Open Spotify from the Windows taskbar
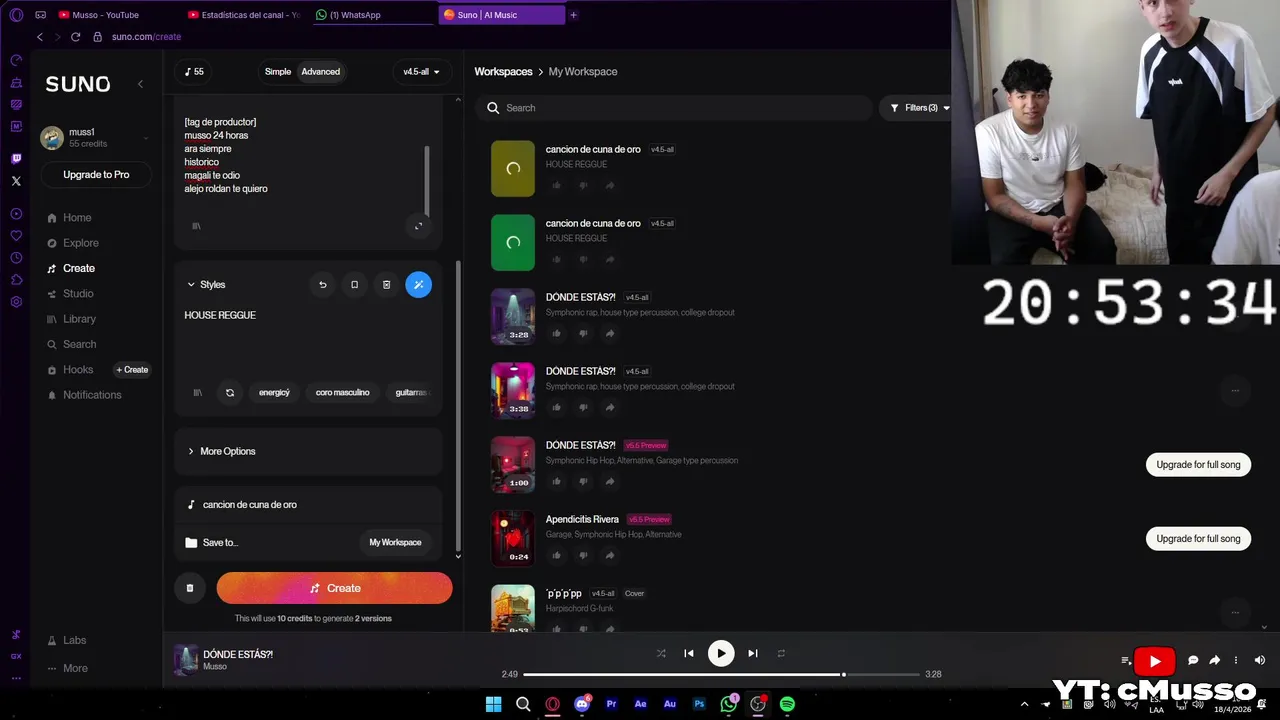The width and height of the screenshot is (1280, 720). point(788,704)
